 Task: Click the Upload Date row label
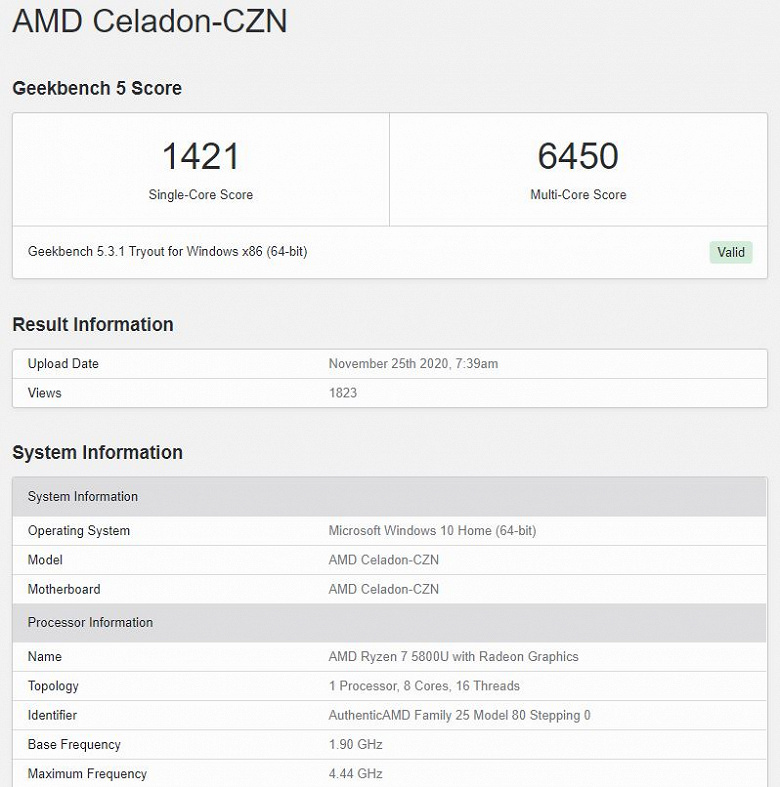[63, 364]
